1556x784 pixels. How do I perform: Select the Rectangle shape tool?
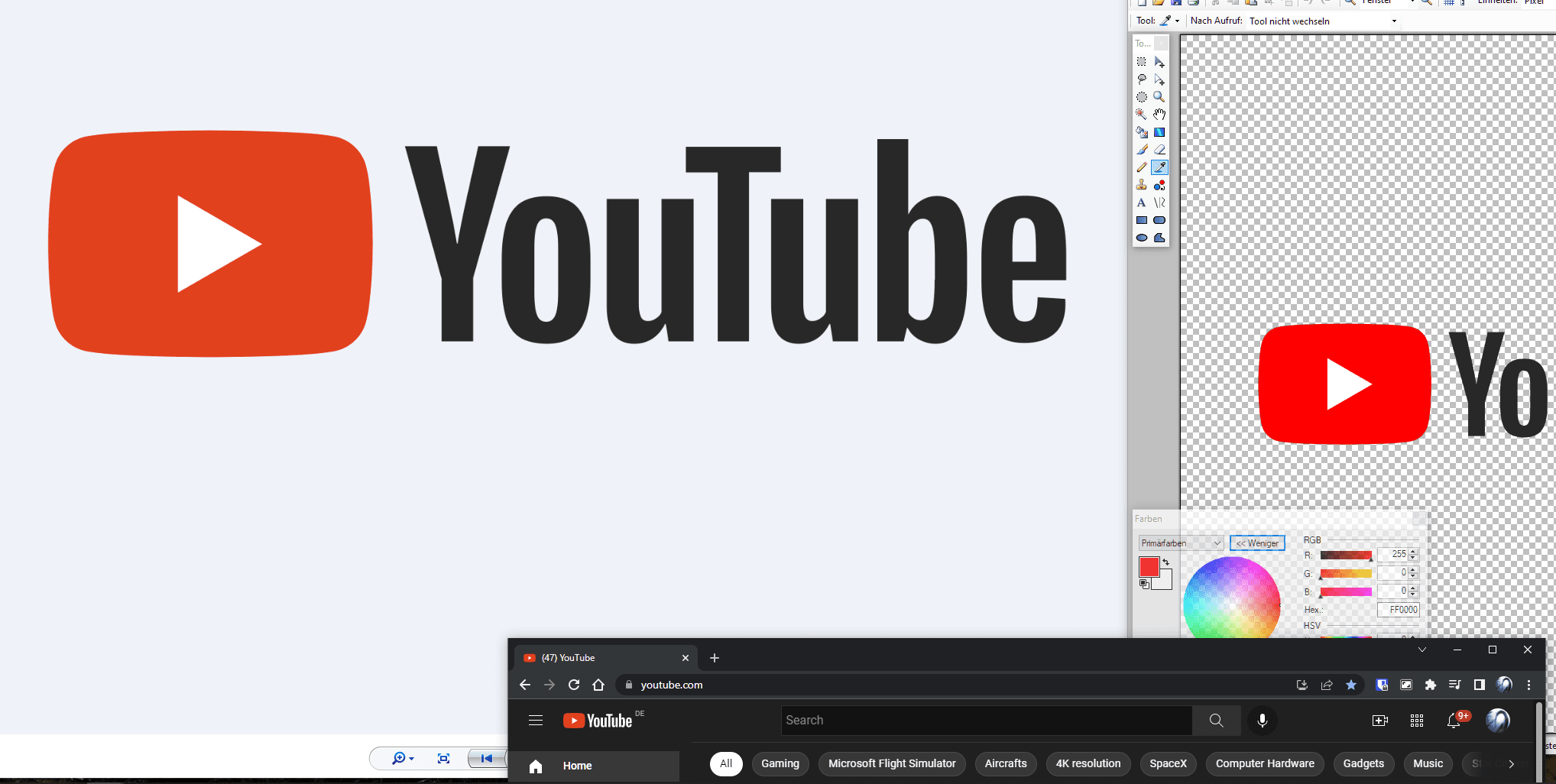tap(1142, 220)
